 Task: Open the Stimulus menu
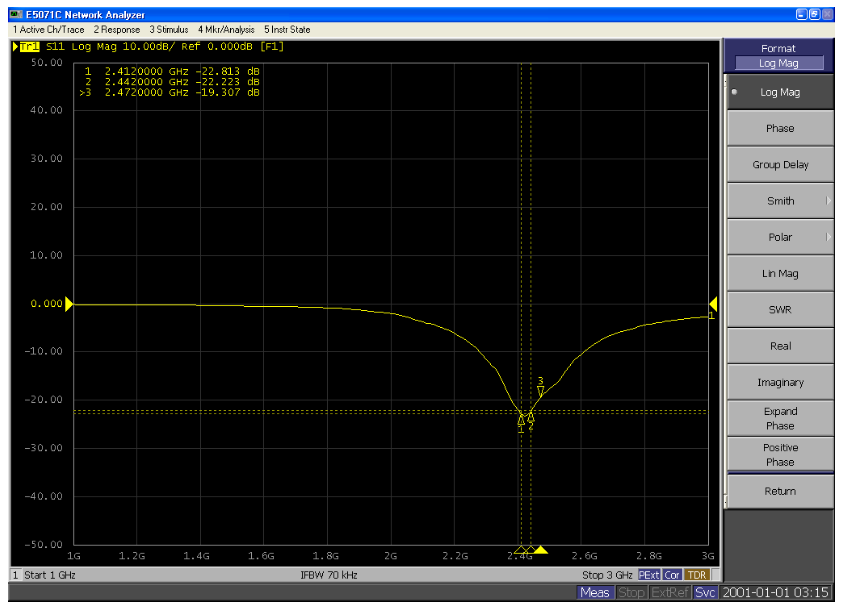click(x=169, y=30)
